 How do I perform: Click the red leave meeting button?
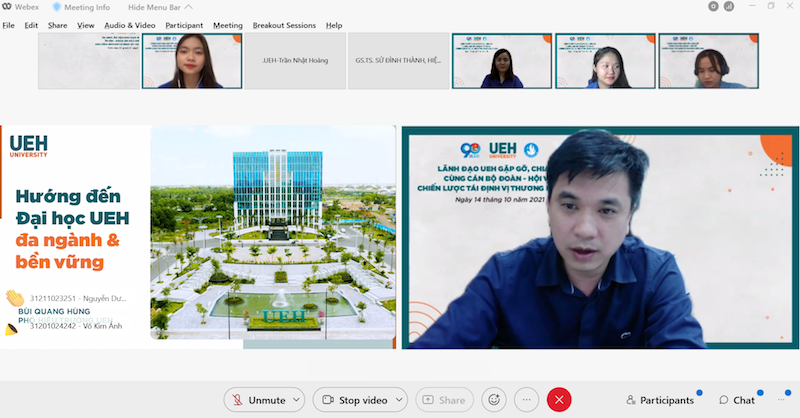click(559, 400)
